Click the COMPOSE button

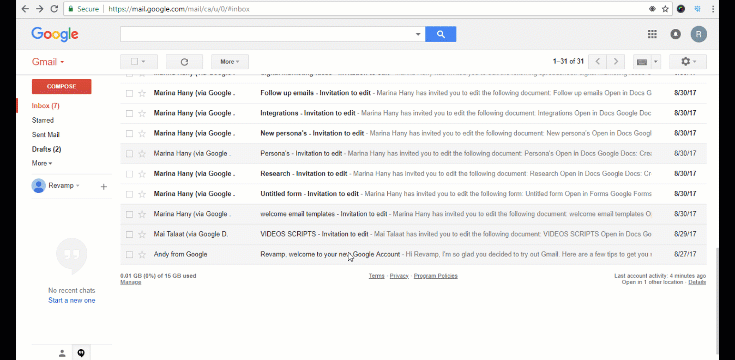click(61, 86)
